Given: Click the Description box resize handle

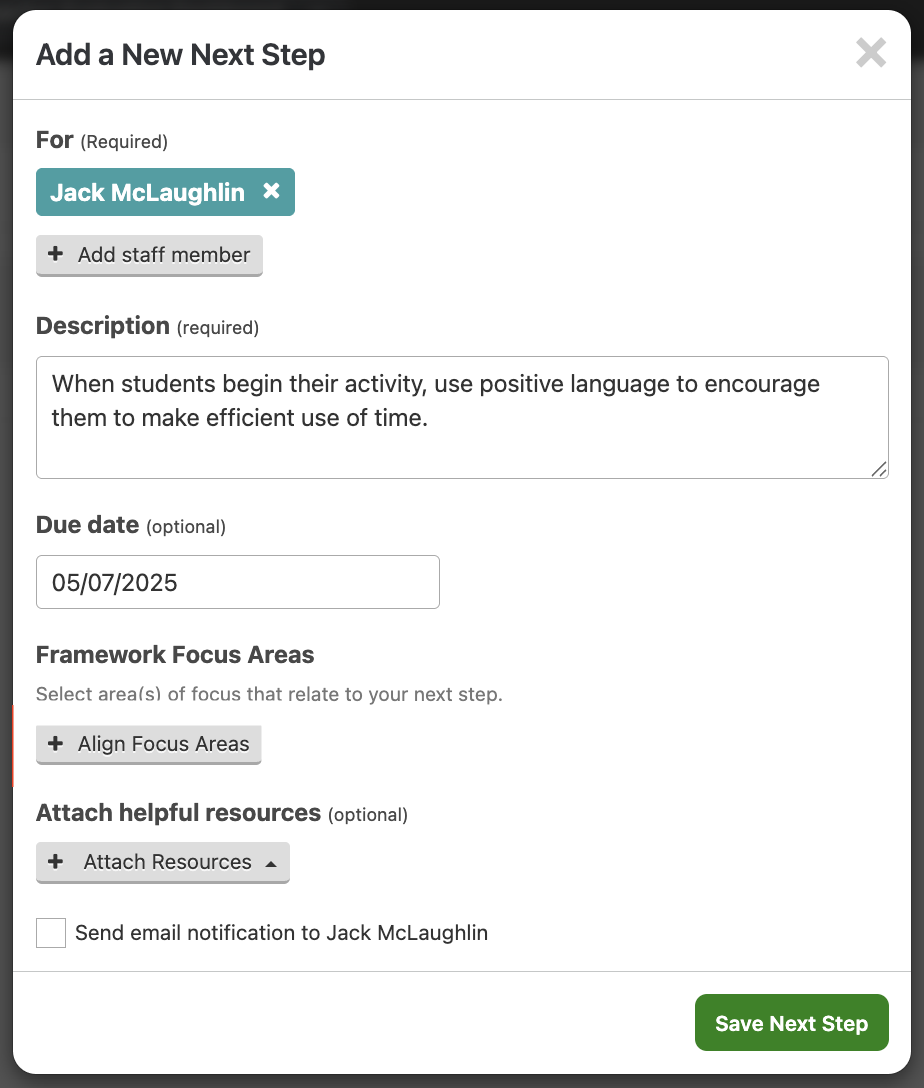Looking at the screenshot, I should tap(879, 469).
